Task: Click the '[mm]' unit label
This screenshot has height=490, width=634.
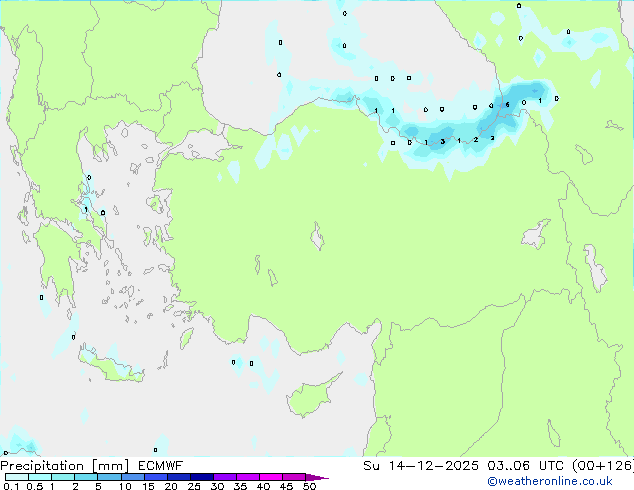Action: 110,466
